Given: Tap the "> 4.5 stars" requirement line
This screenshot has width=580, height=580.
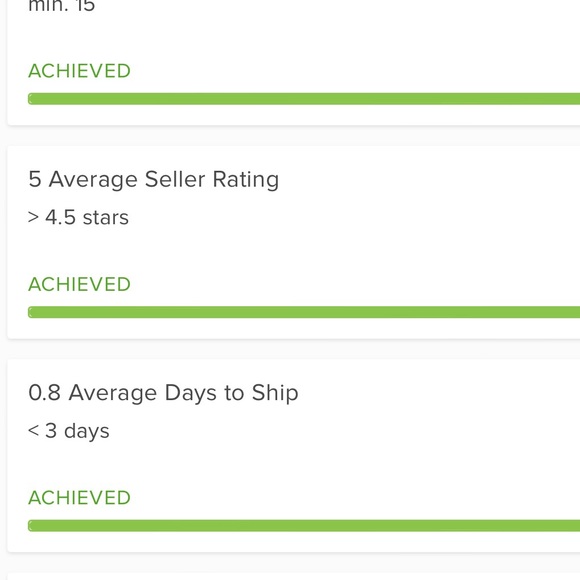Looking at the screenshot, I should [78, 217].
